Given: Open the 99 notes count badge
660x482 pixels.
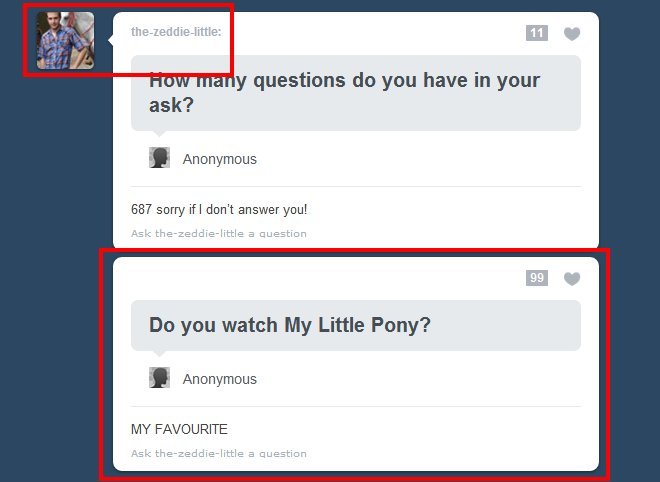Looking at the screenshot, I should (x=537, y=278).
